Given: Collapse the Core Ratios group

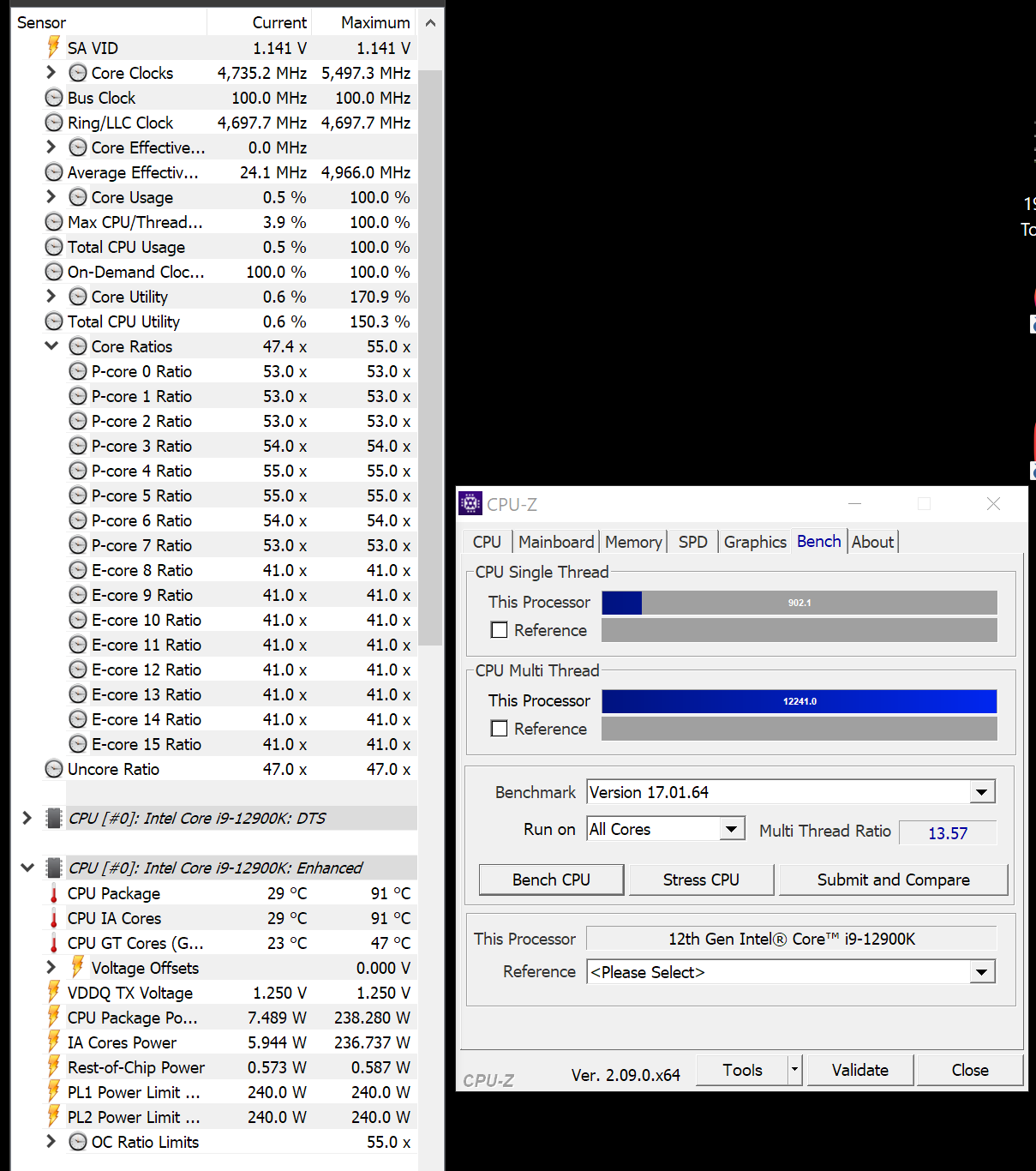Looking at the screenshot, I should (51, 346).
